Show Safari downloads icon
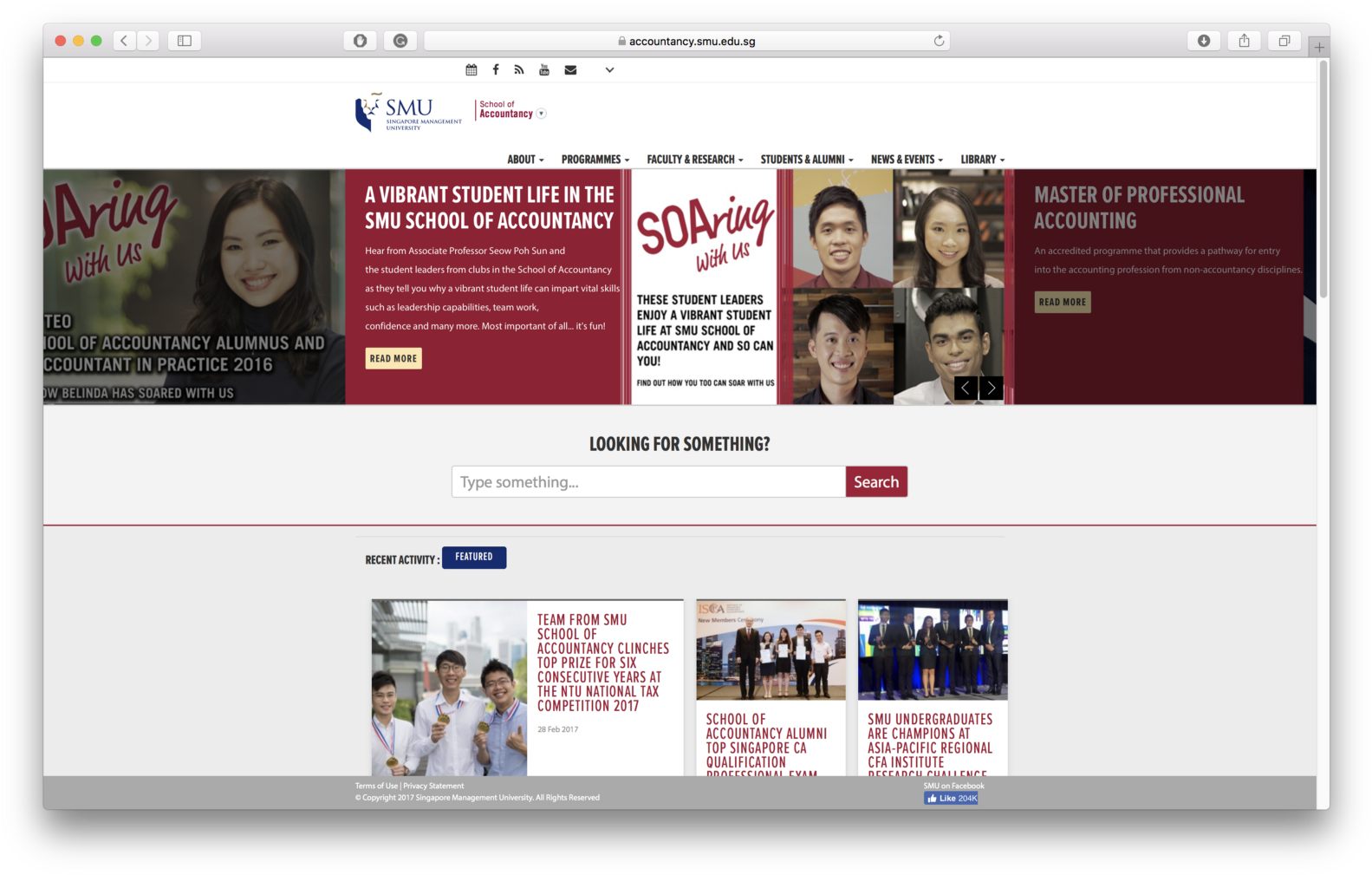Viewport: 1372px width, 875px height. tap(1204, 41)
